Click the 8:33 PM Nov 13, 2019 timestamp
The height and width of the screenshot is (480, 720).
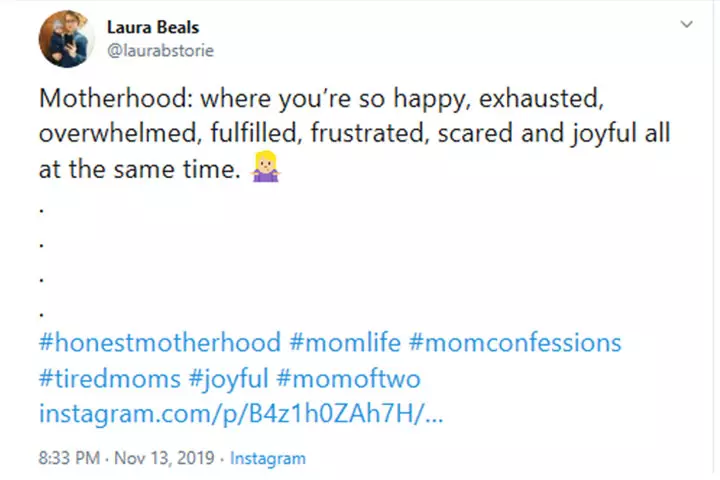(129, 459)
